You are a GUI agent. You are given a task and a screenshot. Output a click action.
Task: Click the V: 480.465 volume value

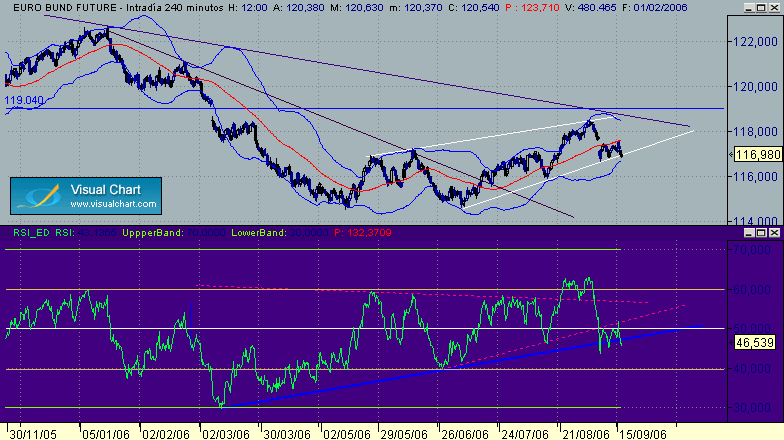click(591, 8)
